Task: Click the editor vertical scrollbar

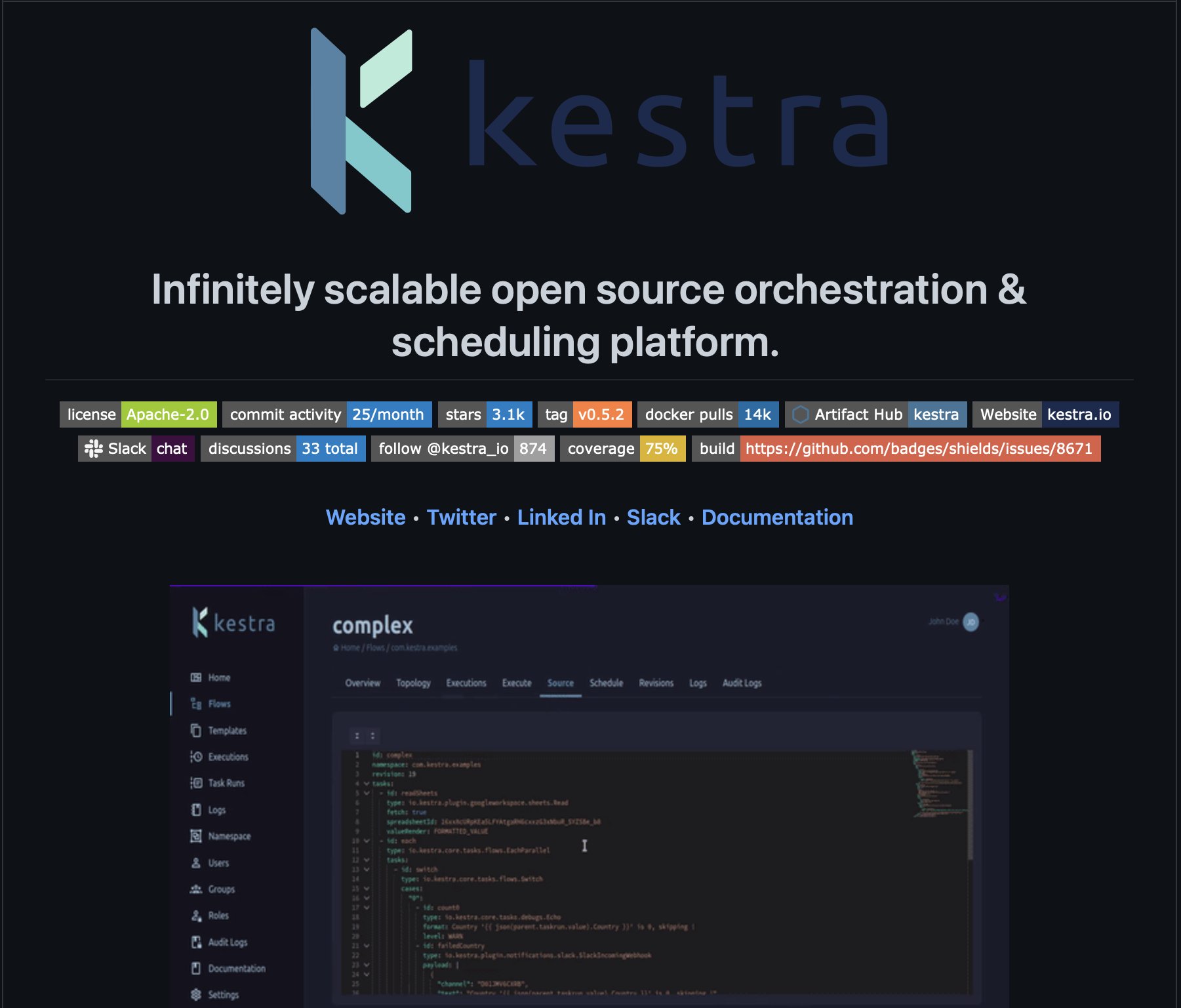Action: coord(970,807)
